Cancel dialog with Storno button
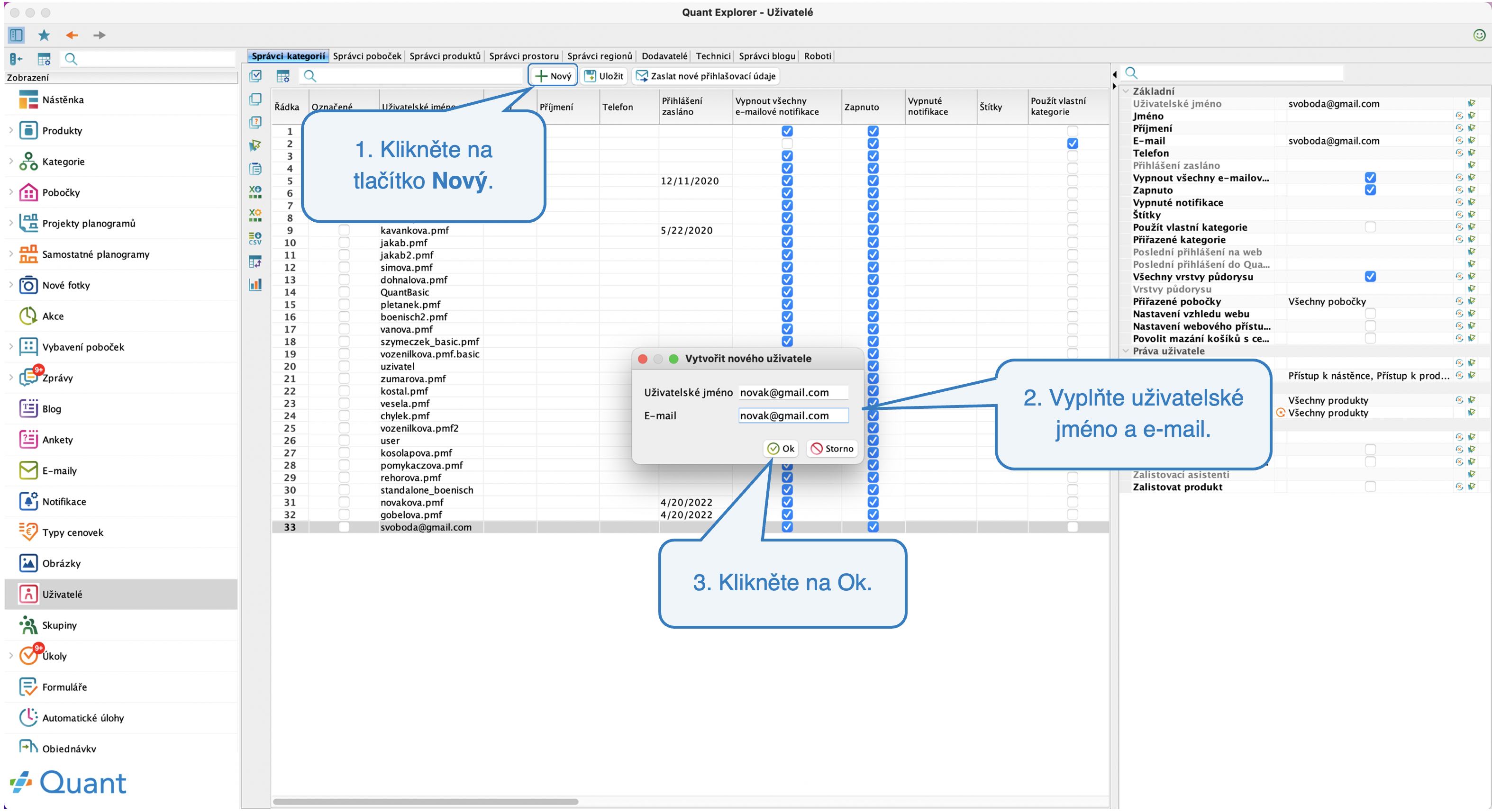 click(832, 449)
